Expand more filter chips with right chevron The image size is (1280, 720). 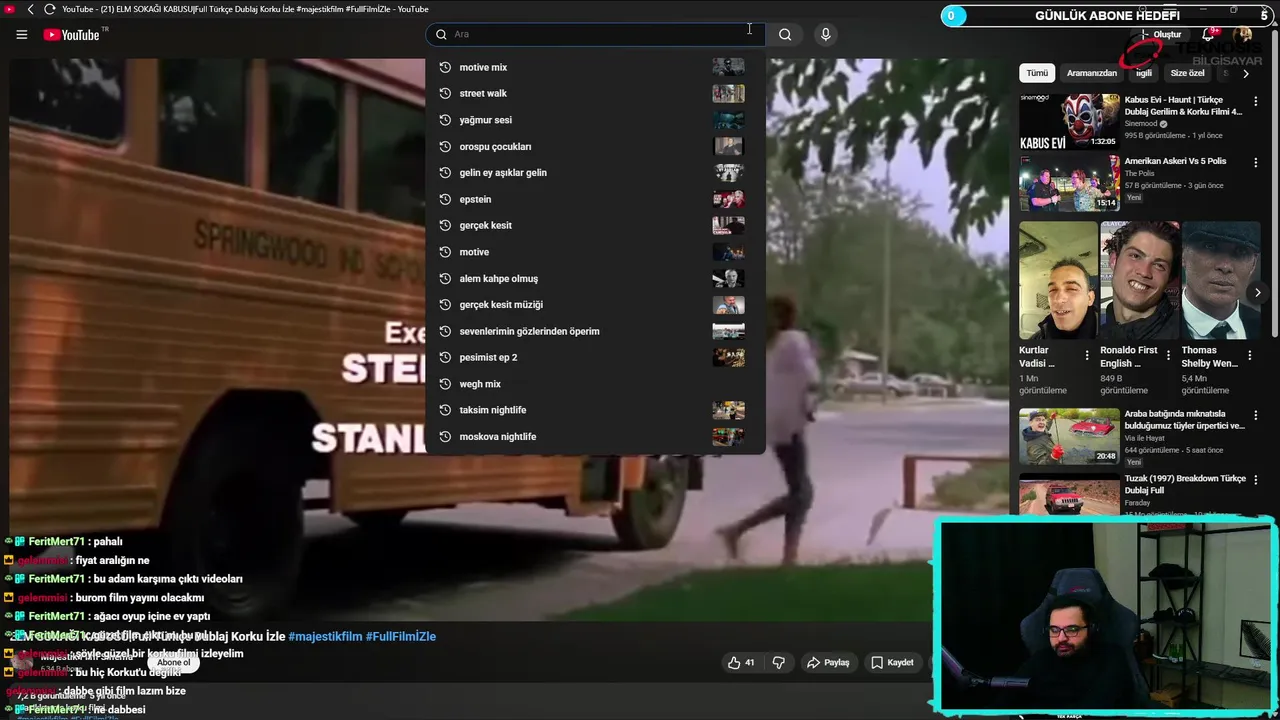[1245, 73]
